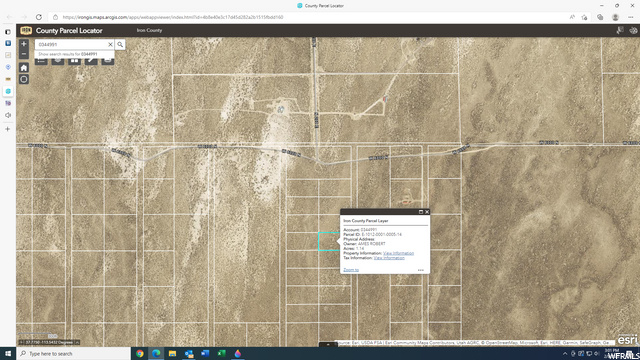Open popup more actions ellipsis
Image resolution: width=640 pixels, height=360 pixels.
pyautogui.click(x=421, y=270)
